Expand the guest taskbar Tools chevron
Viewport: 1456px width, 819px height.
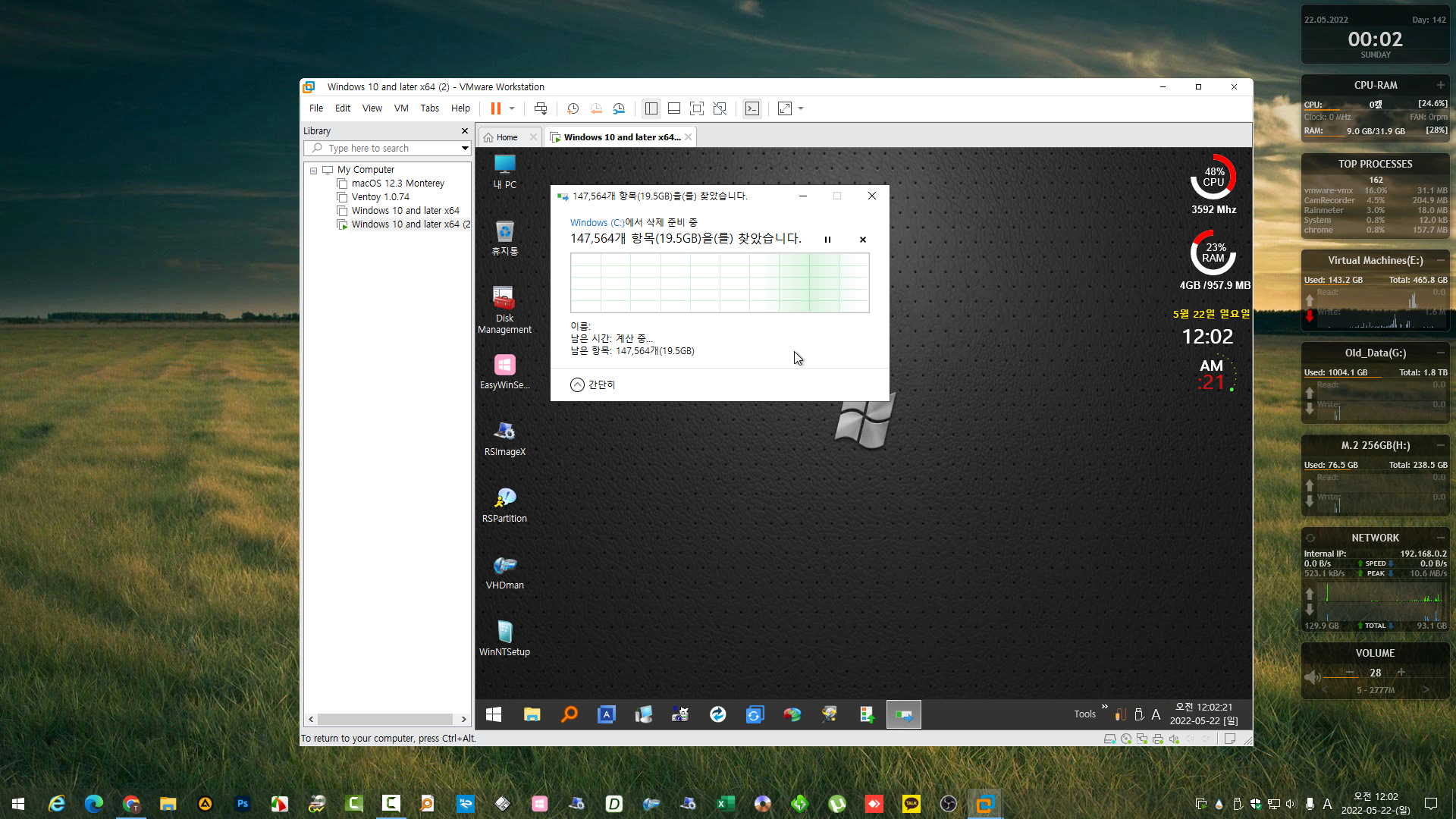click(1104, 707)
